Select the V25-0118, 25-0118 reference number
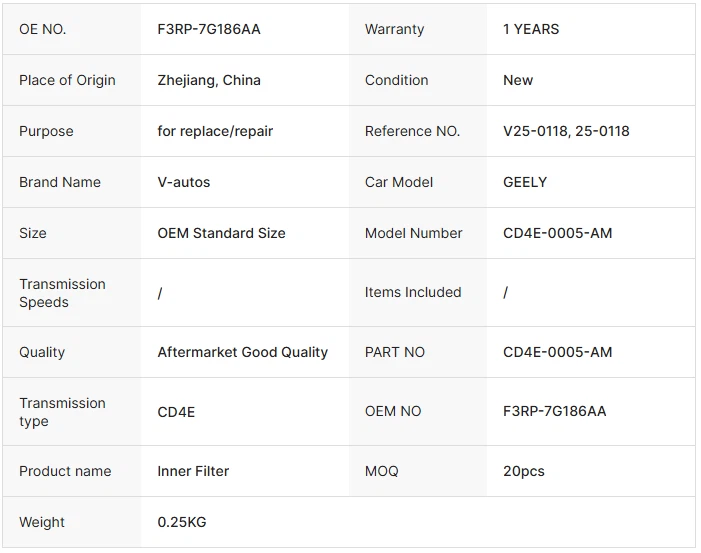Image resolution: width=701 pixels, height=553 pixels. point(566,131)
